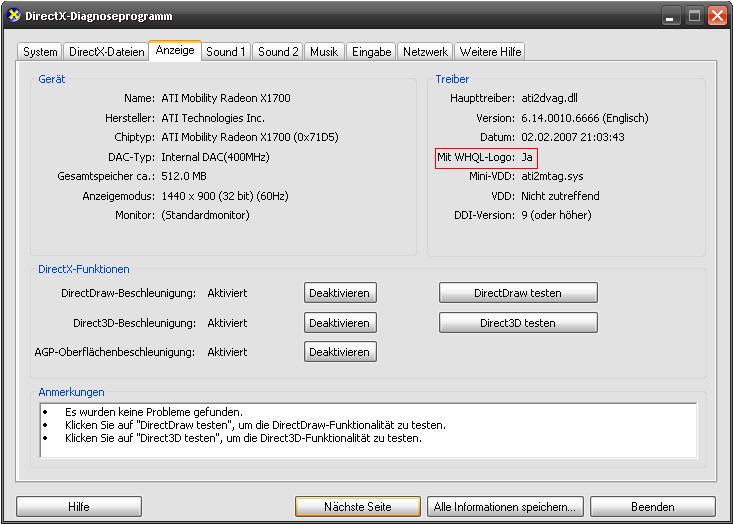Image resolution: width=733 pixels, height=524 pixels.
Task: Click the 'Anmerkungen' group heading
Action: [x=71, y=392]
